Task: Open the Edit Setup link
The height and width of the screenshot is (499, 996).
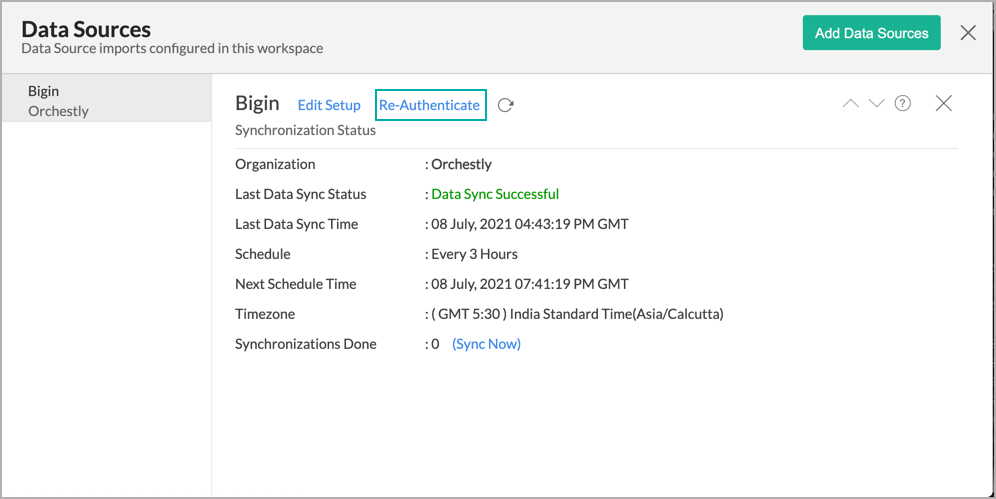Action: (x=329, y=105)
